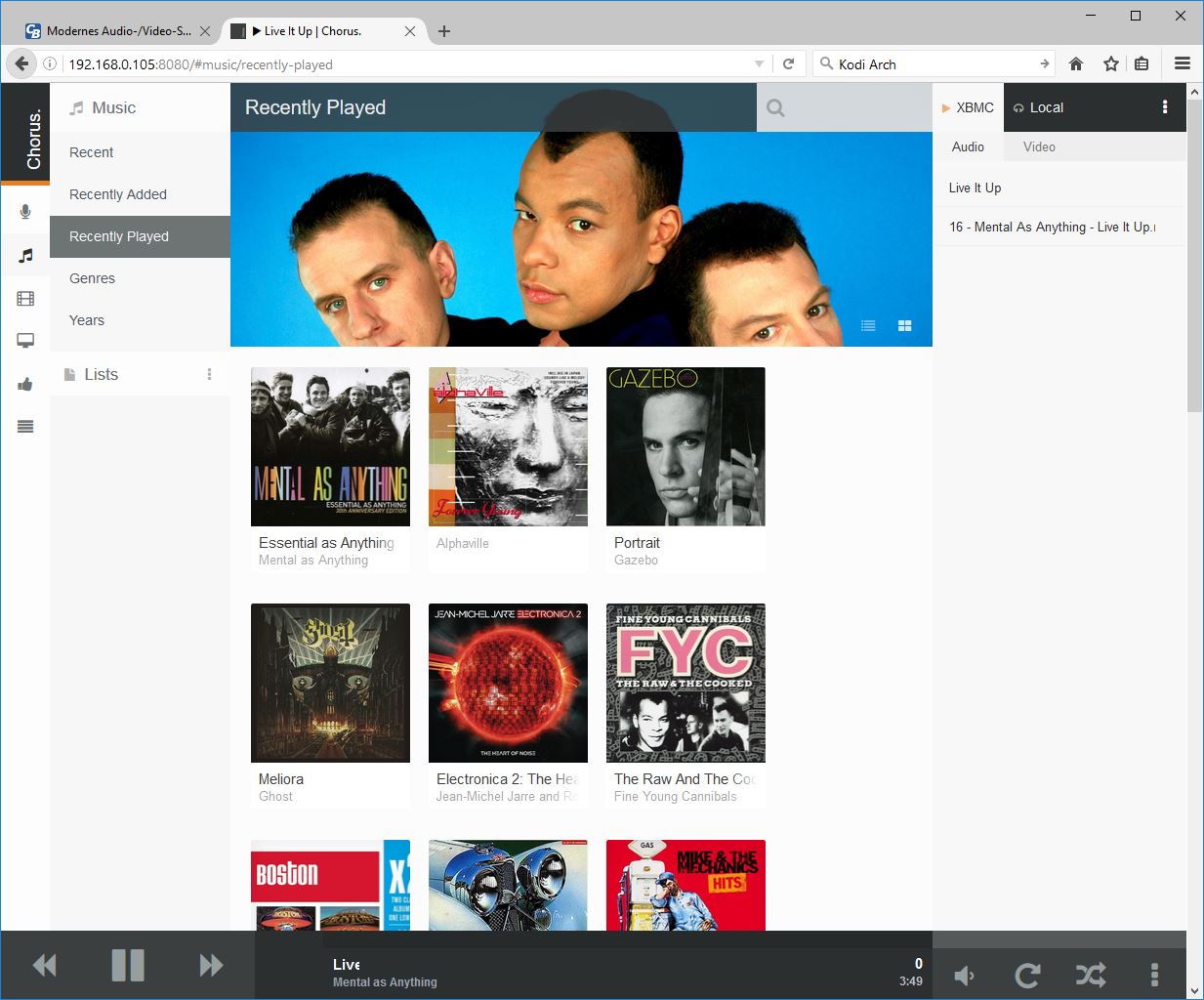This screenshot has width=1204, height=1000.
Task: Open the browser bookmarks list icon
Action: coord(1142,63)
